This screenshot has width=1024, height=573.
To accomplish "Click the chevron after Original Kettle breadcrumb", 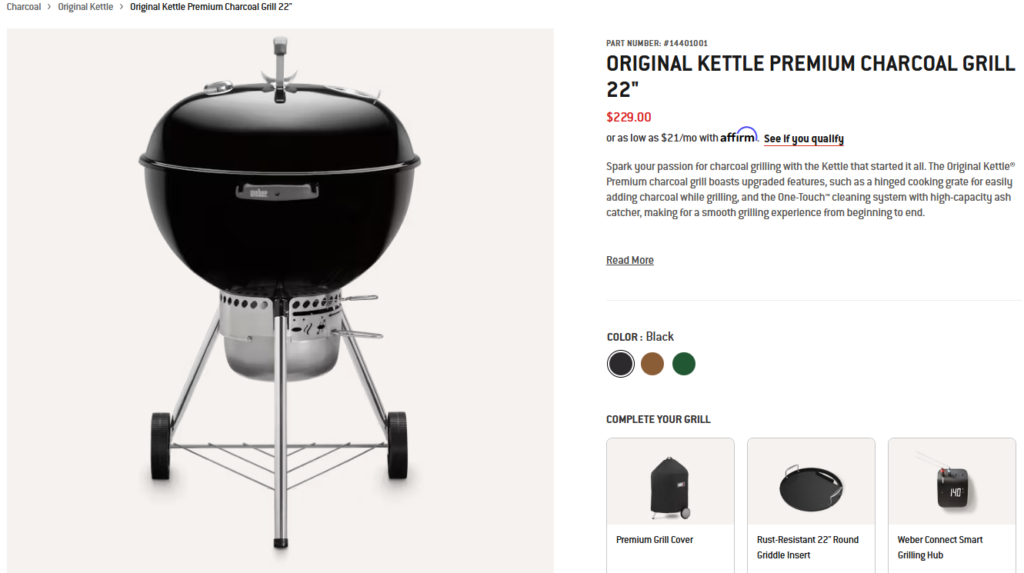I will click(x=121, y=7).
